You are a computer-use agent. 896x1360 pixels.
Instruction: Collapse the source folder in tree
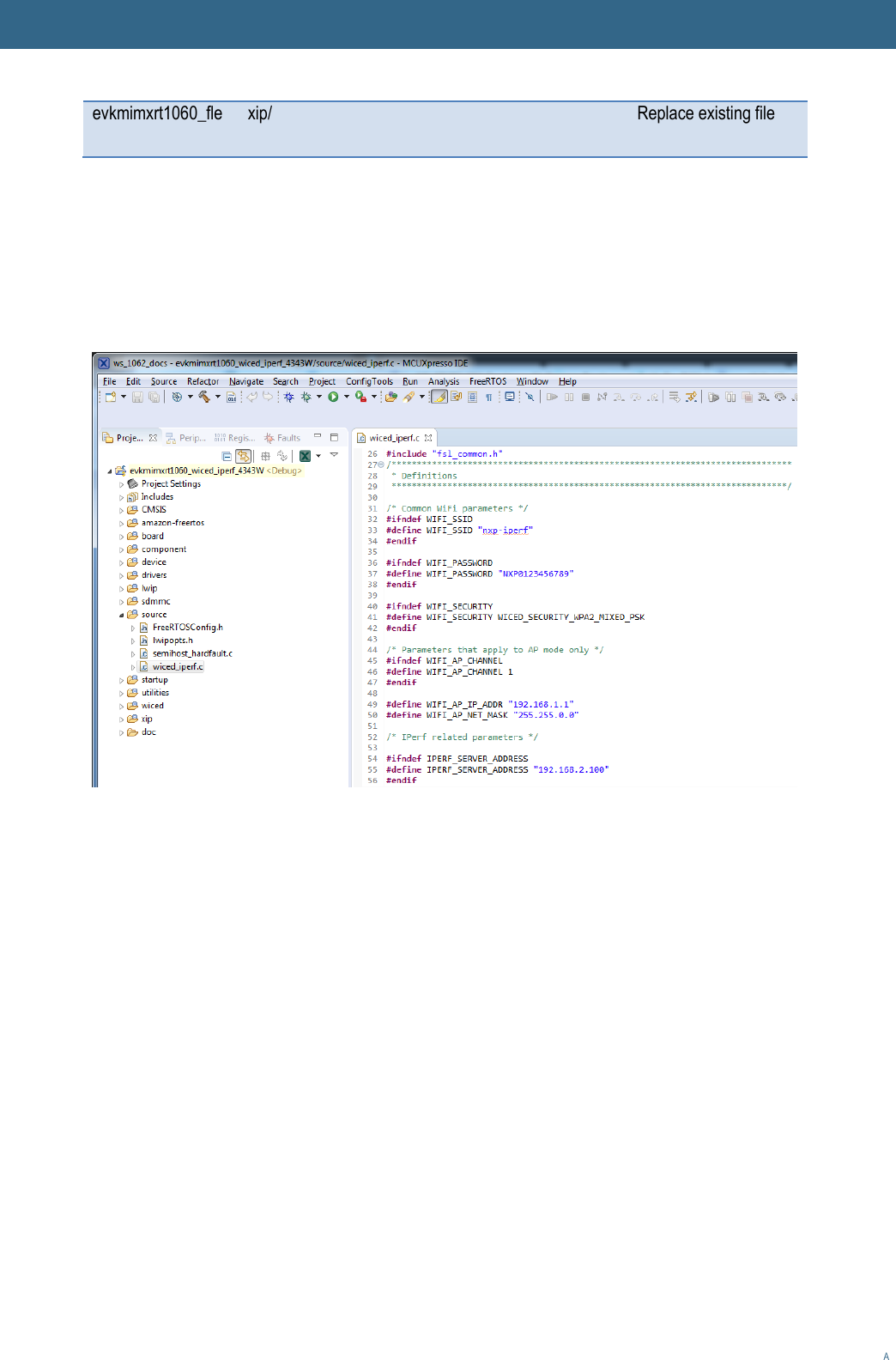point(121,615)
